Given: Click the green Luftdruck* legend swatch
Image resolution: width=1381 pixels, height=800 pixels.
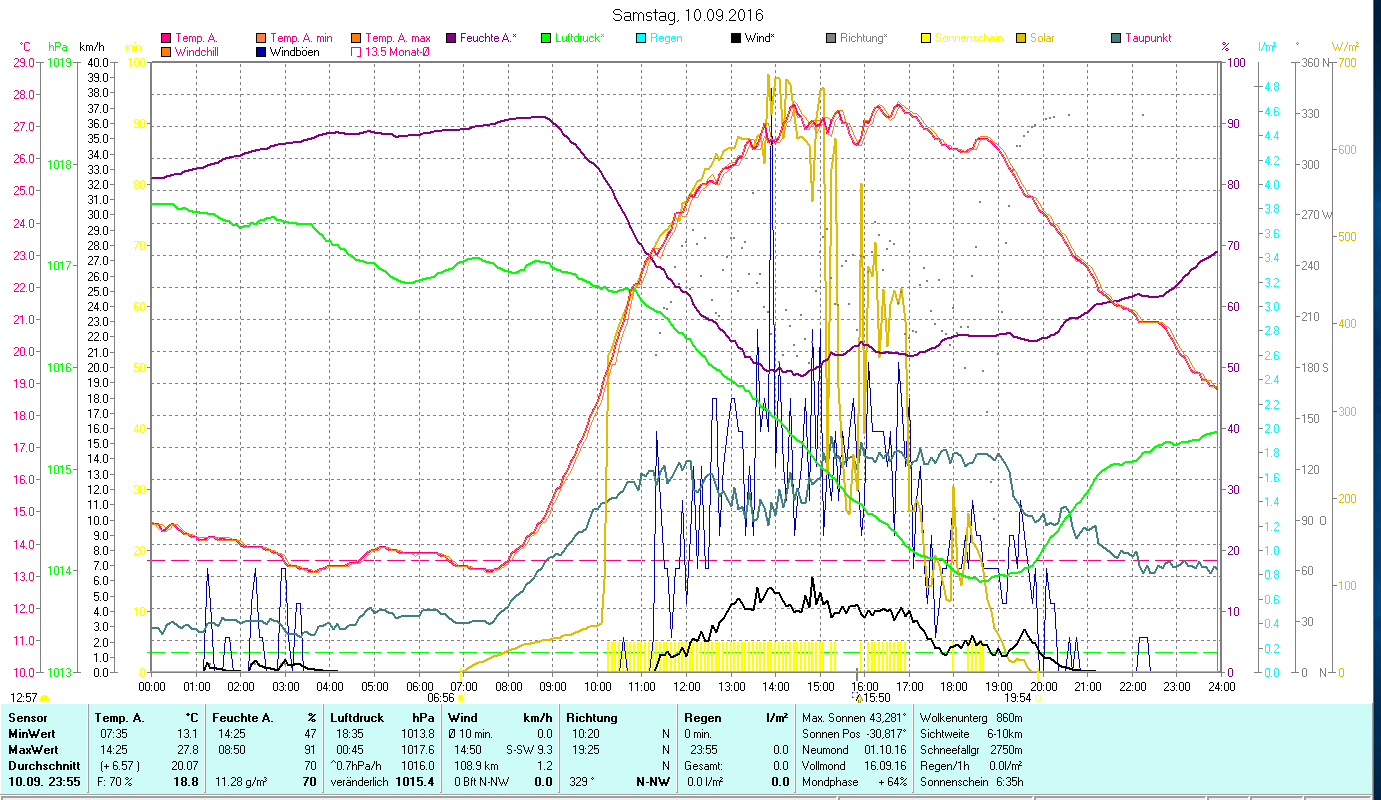Looking at the screenshot, I should pos(545,38).
